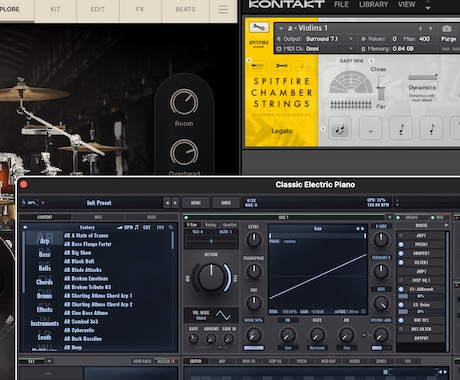Toggle PITCH1 routing power button
Viewport: 460px width, 380px height.
coord(401,244)
